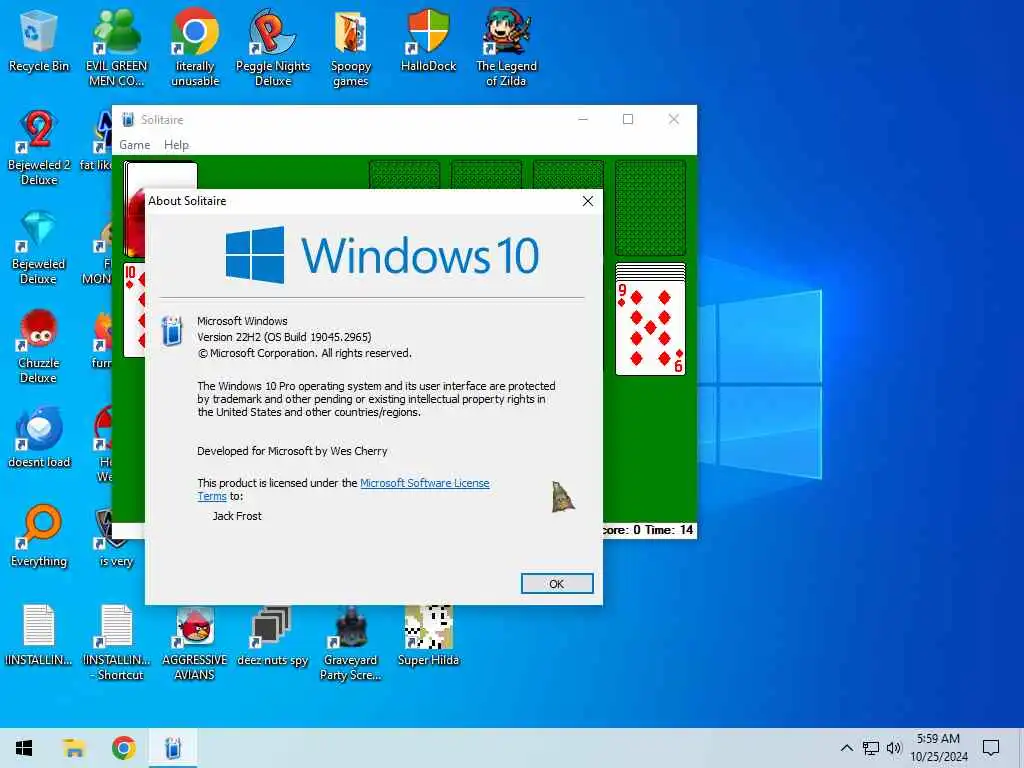
Task: Show hidden system tray icons
Action: [x=846, y=748]
